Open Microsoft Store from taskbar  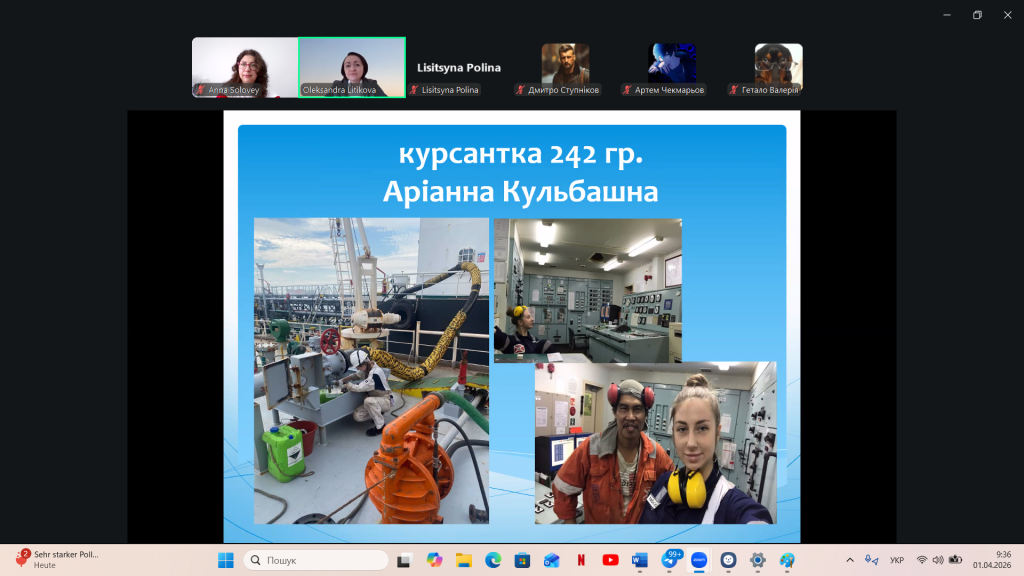522,560
